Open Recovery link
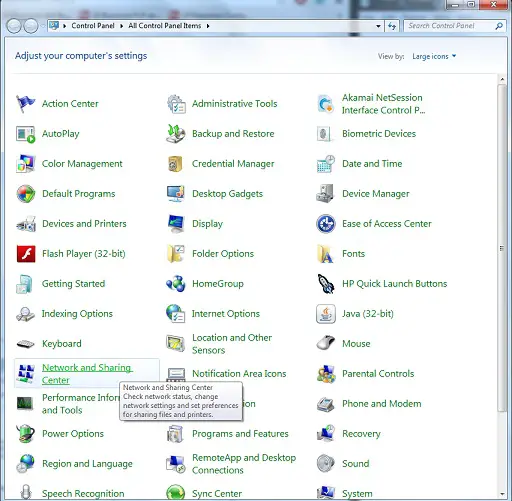The height and width of the screenshot is (501, 512). (361, 434)
